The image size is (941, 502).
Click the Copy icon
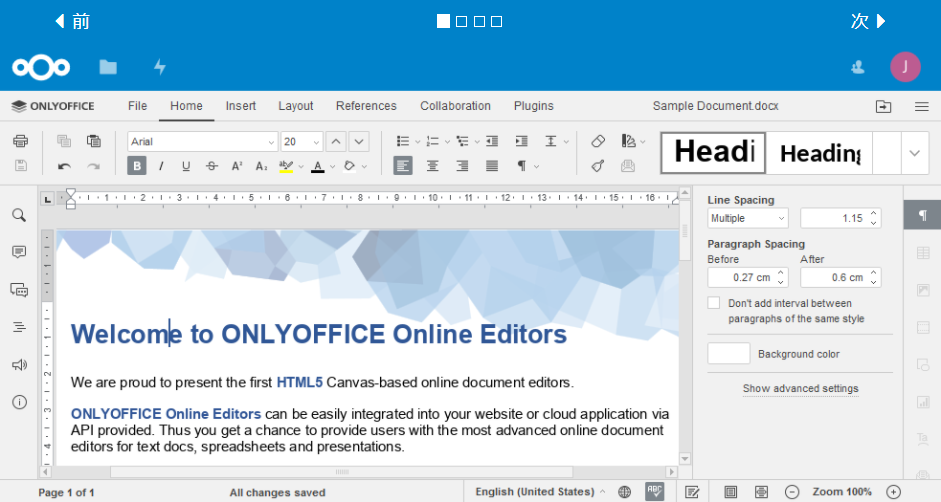(x=64, y=141)
